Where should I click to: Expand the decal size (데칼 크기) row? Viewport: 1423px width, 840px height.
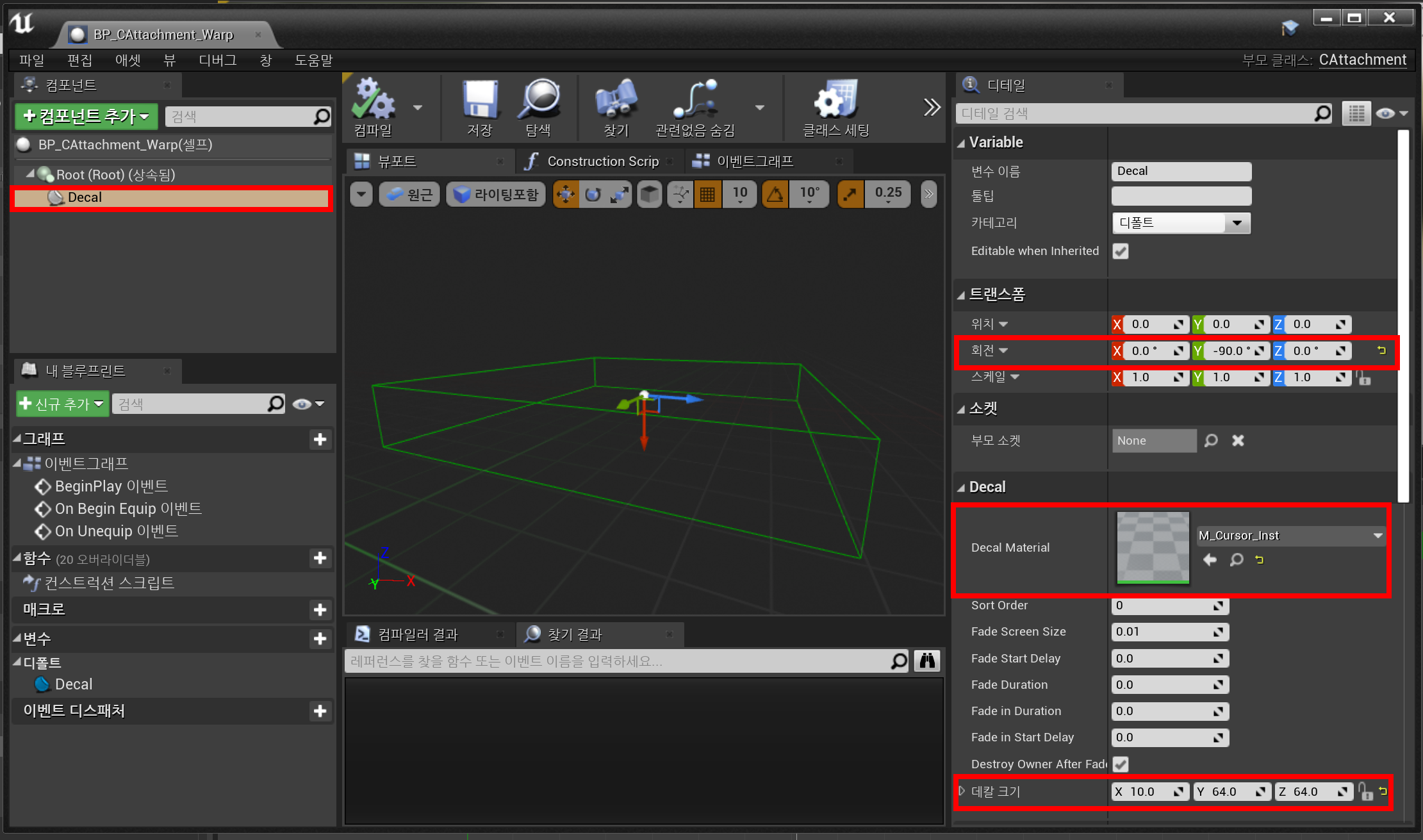click(x=962, y=791)
